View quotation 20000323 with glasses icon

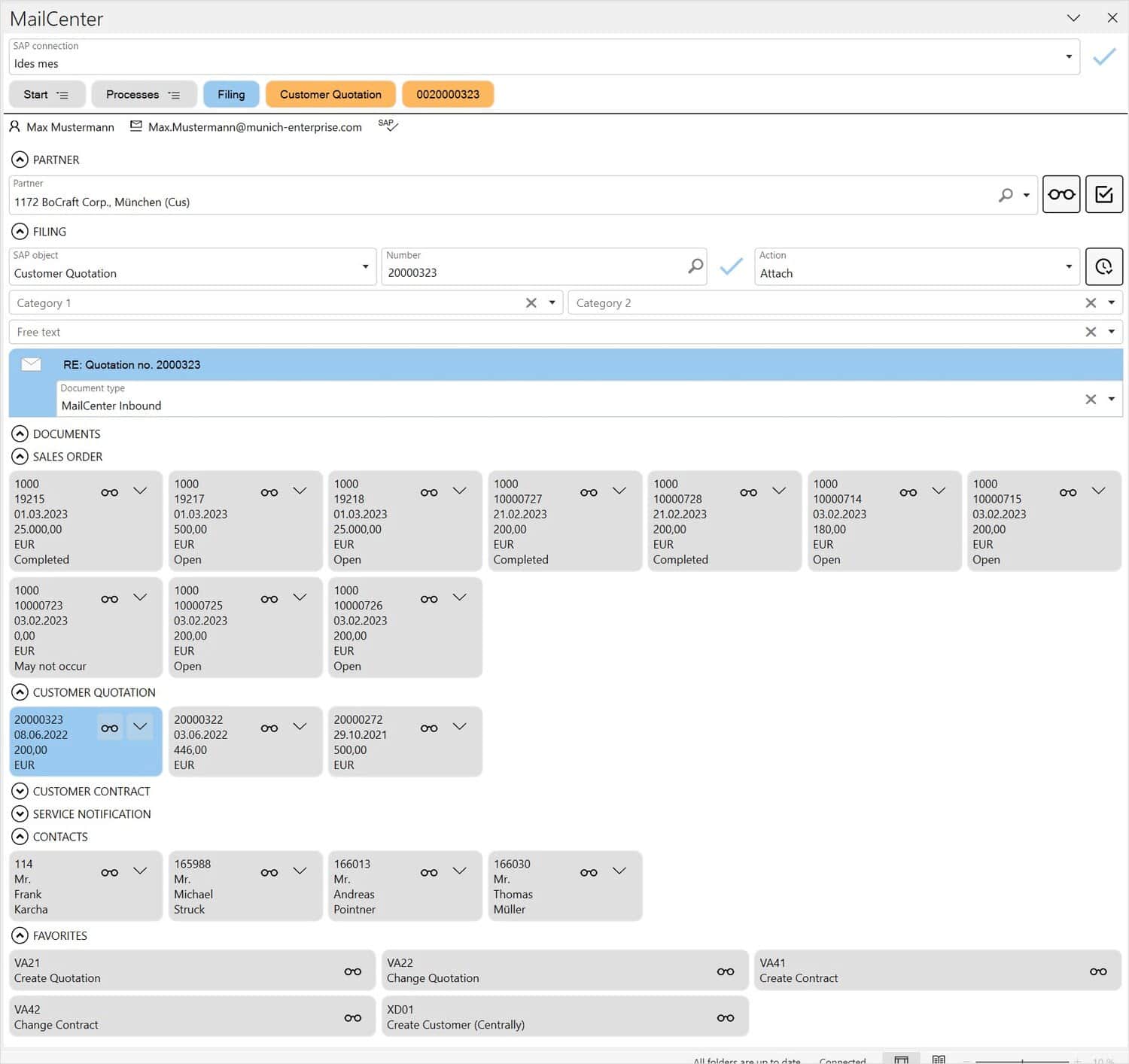(110, 728)
